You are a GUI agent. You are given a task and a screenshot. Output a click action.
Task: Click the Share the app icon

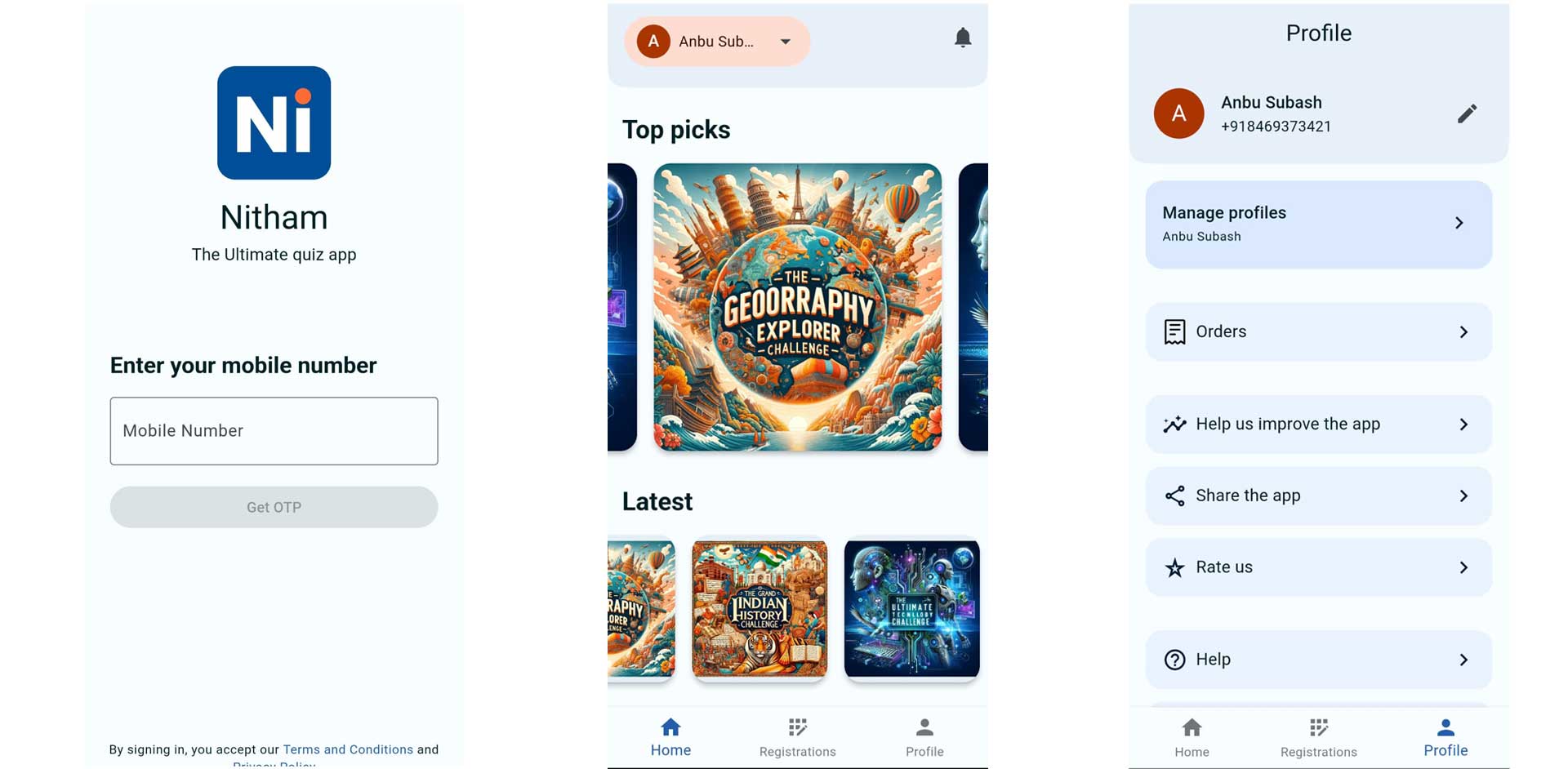(1174, 496)
